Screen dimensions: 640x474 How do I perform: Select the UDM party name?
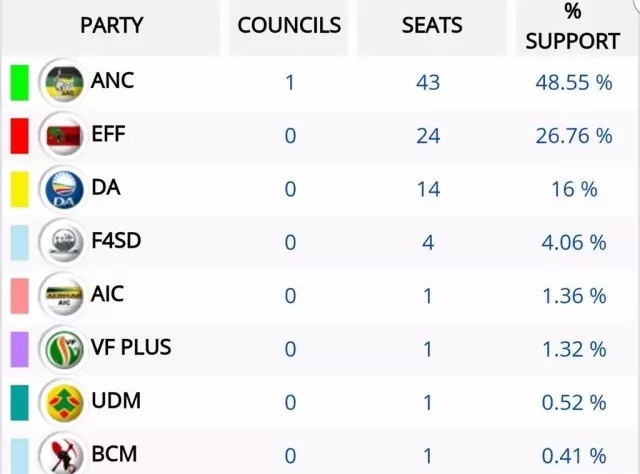116,401
